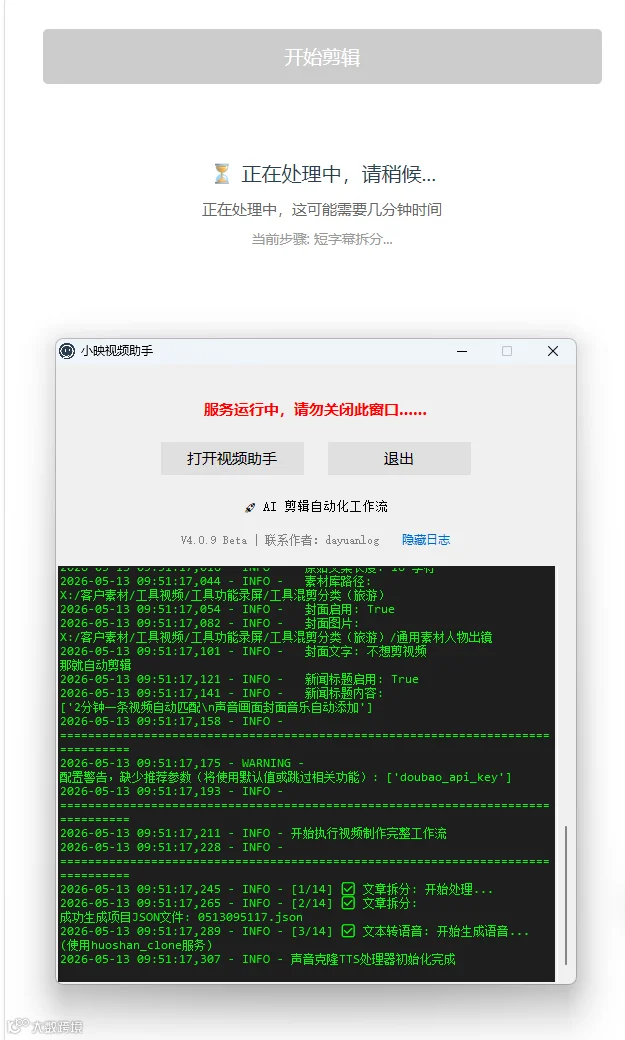Viewport: 625px width, 1040px height.
Task: Click the hourglass icon beside 正在处理中
Action: click(222, 174)
